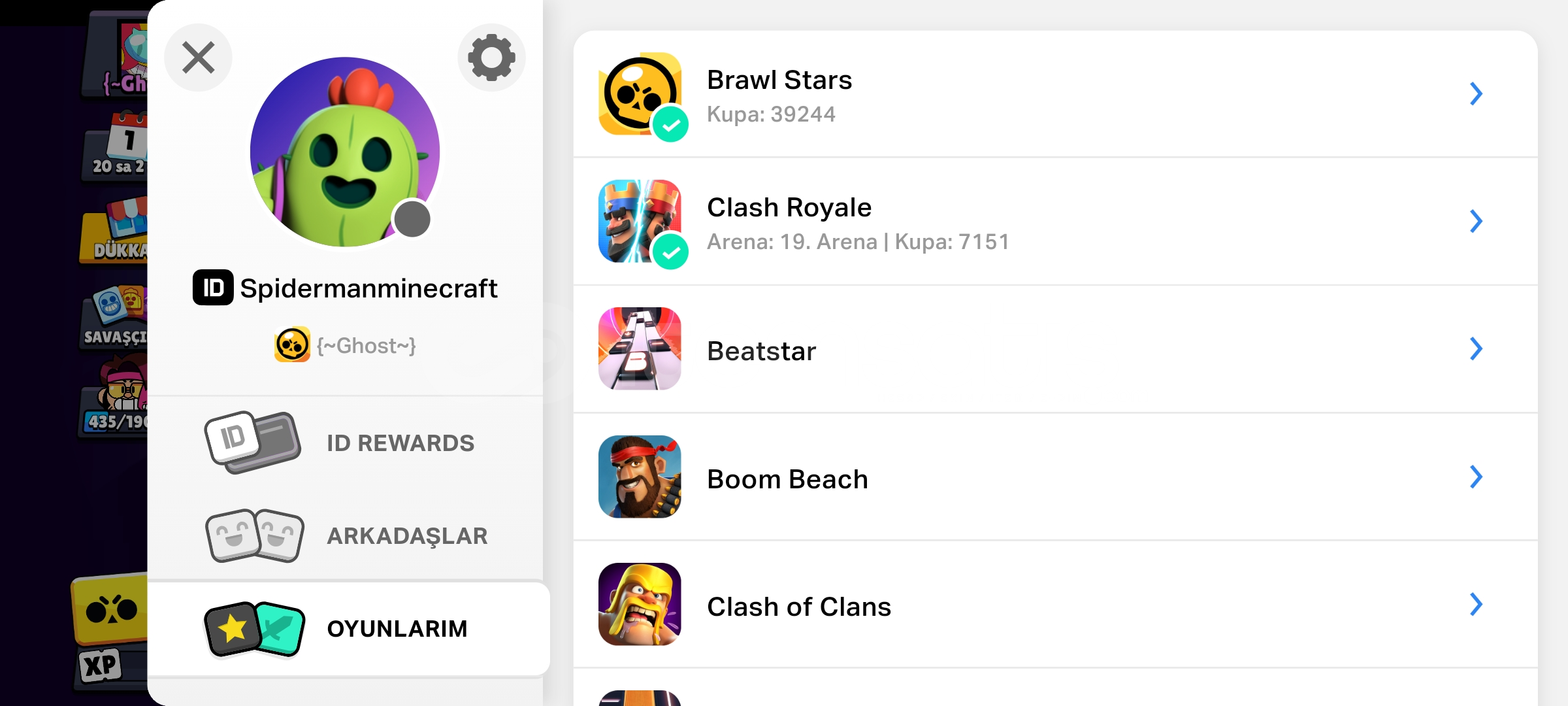
Task: Open the Beatstar game icon
Action: click(640, 348)
